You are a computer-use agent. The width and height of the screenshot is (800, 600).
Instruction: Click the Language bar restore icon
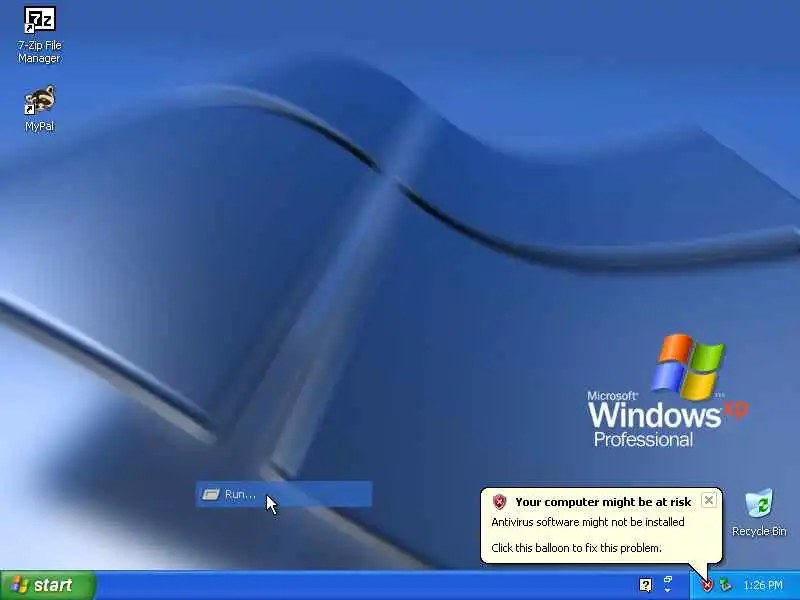668,580
